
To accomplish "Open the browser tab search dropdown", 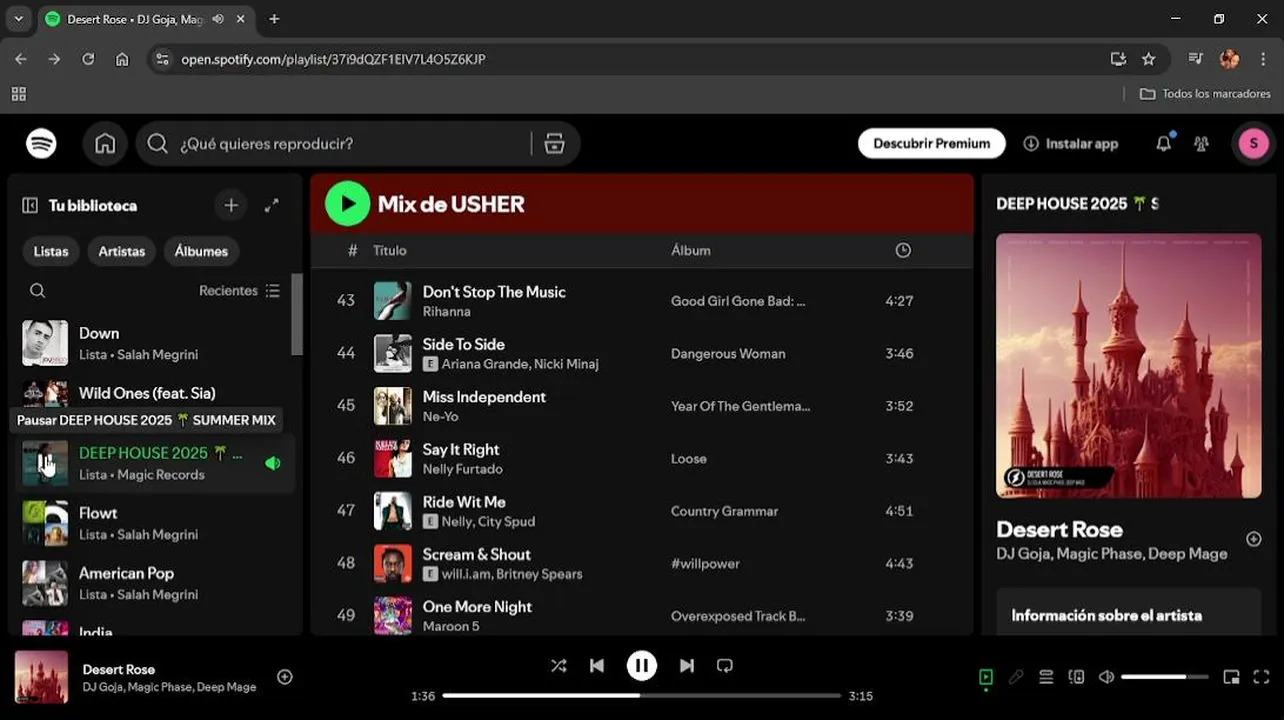I will click(18, 19).
